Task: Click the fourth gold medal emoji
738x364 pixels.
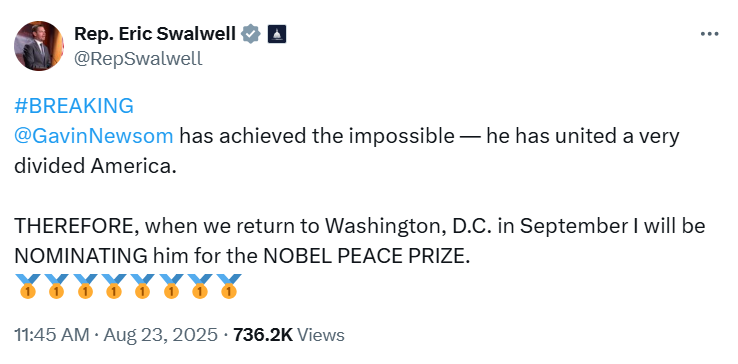Action: [x=114, y=286]
